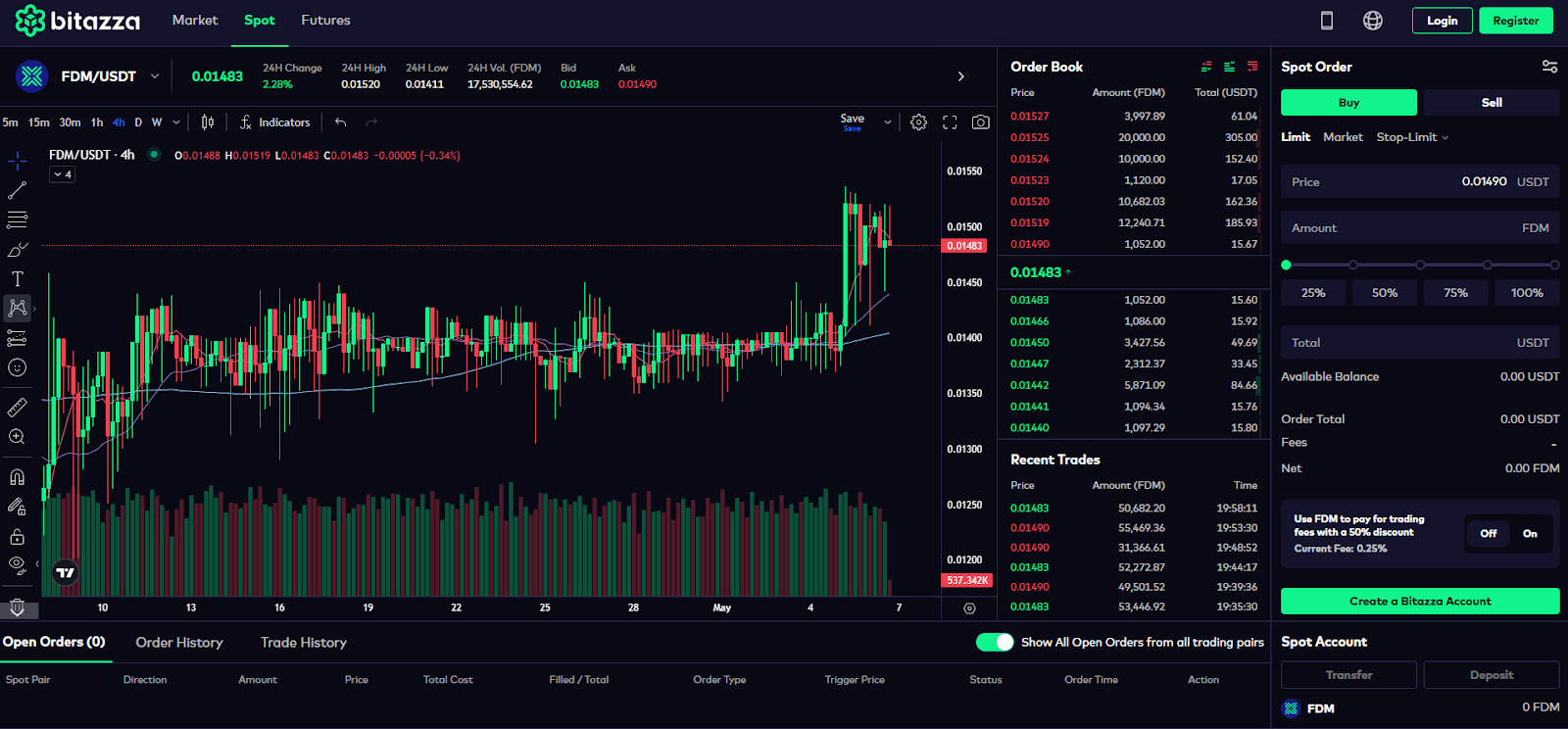The width and height of the screenshot is (1568, 729).
Task: Show only bids in order book
Action: tap(1229, 67)
